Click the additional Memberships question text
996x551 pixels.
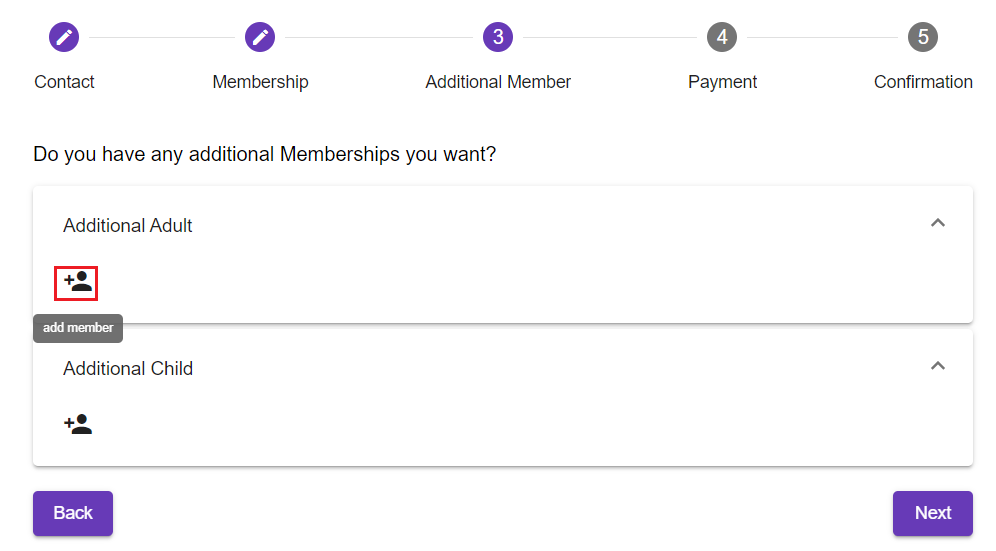pos(264,155)
